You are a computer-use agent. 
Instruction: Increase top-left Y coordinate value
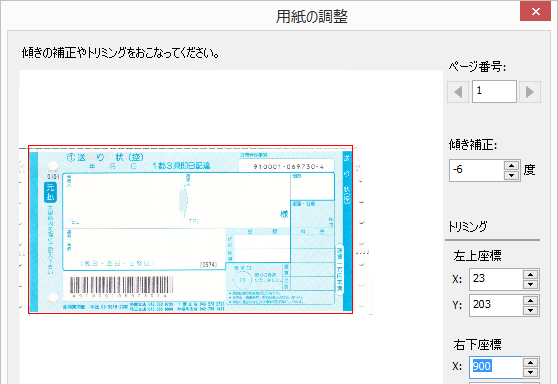click(531, 300)
